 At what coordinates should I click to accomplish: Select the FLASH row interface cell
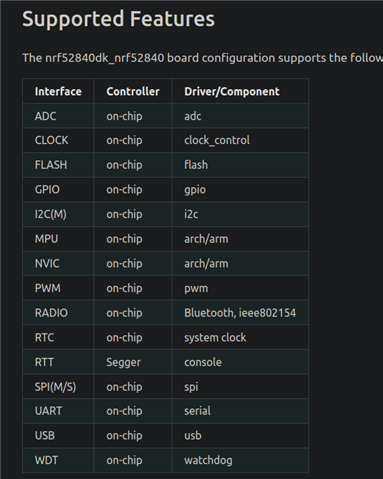tap(58, 165)
